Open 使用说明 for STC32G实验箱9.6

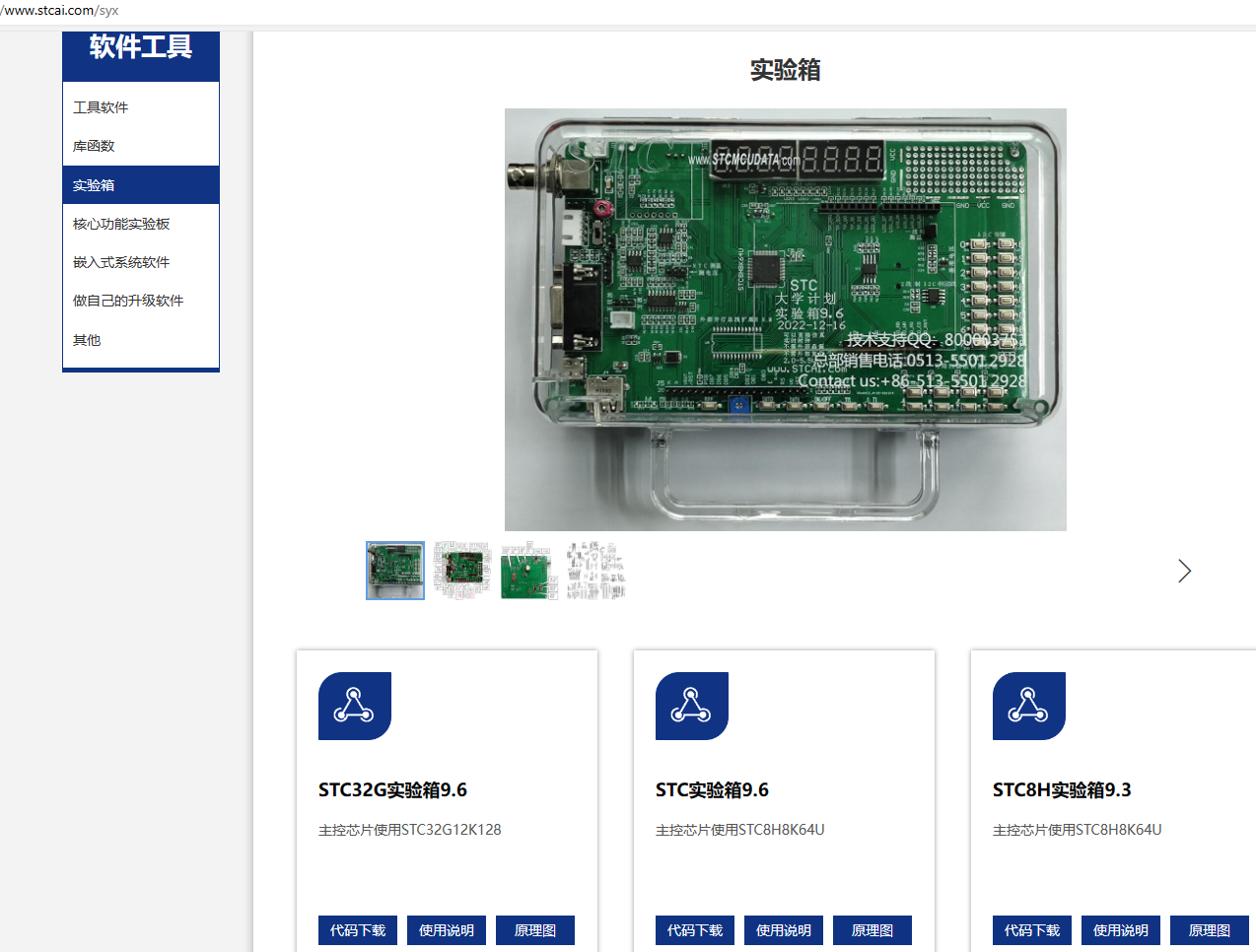pos(447,930)
